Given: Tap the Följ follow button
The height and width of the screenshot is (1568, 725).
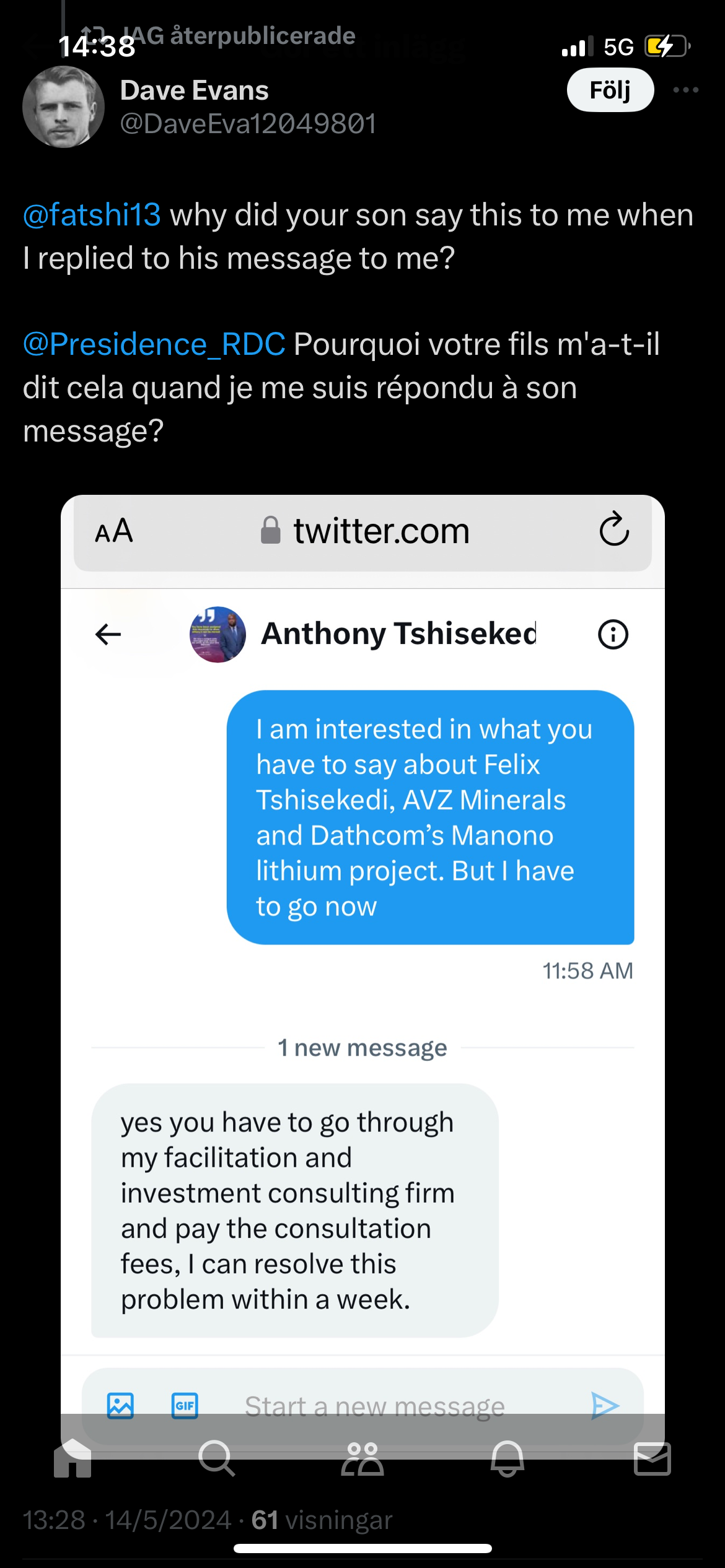Looking at the screenshot, I should click(x=610, y=90).
